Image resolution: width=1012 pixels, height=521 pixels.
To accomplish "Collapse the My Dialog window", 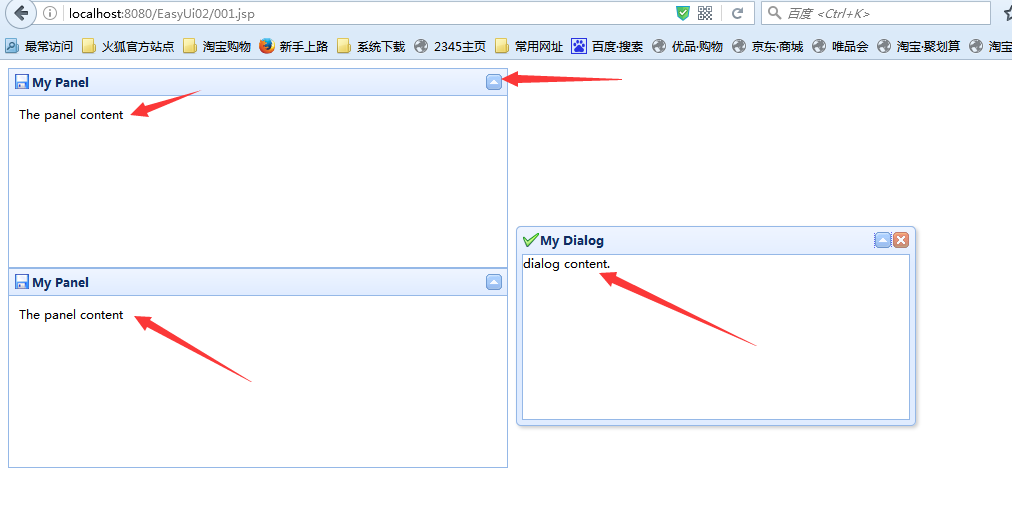I will (x=882, y=240).
